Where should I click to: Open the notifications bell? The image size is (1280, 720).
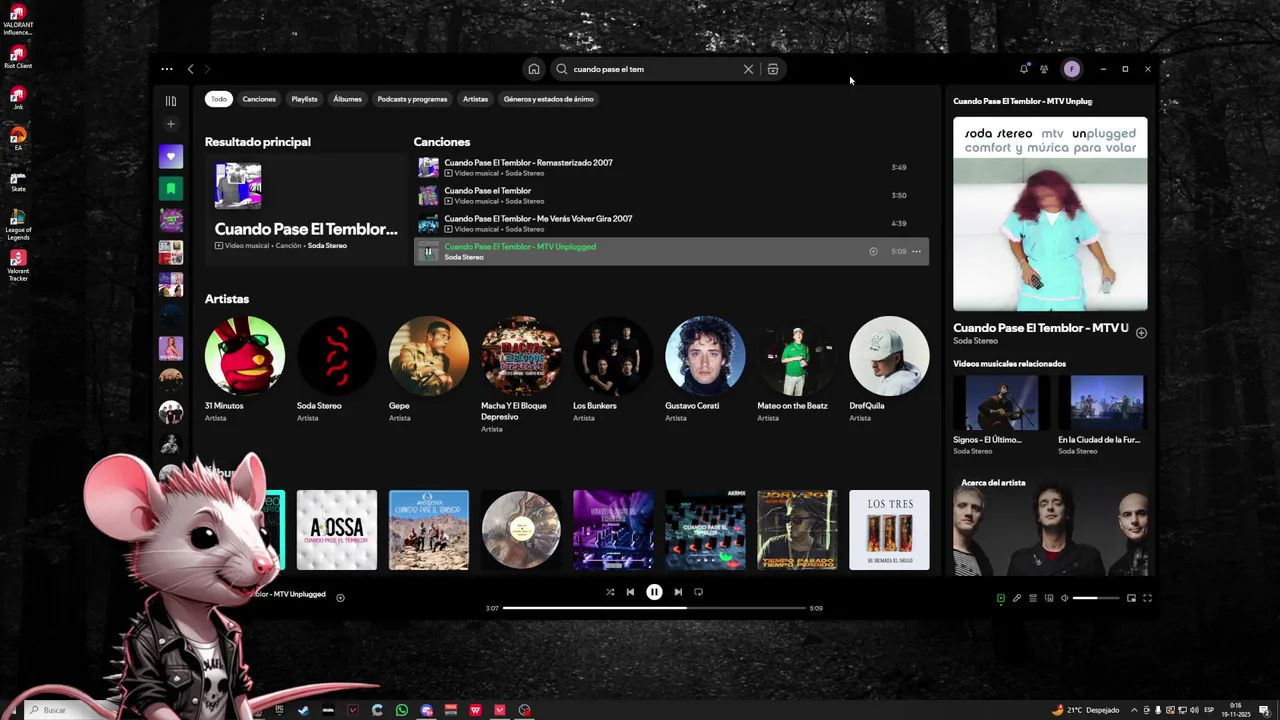pos(1024,69)
